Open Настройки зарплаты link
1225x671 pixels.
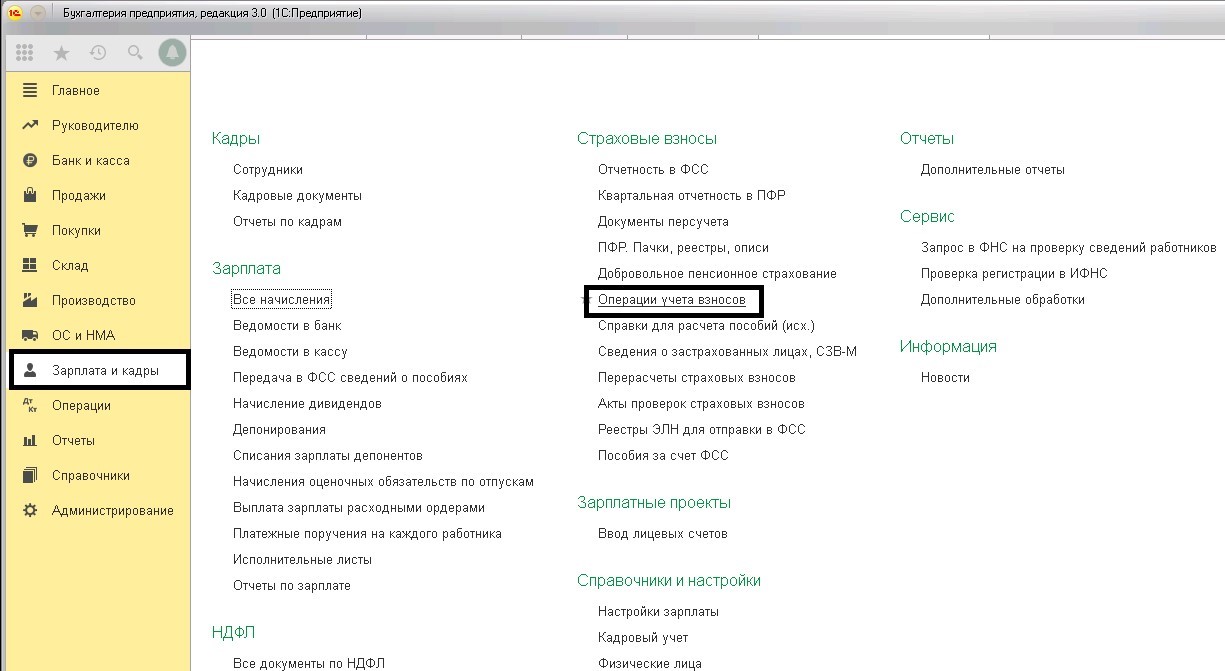click(658, 611)
